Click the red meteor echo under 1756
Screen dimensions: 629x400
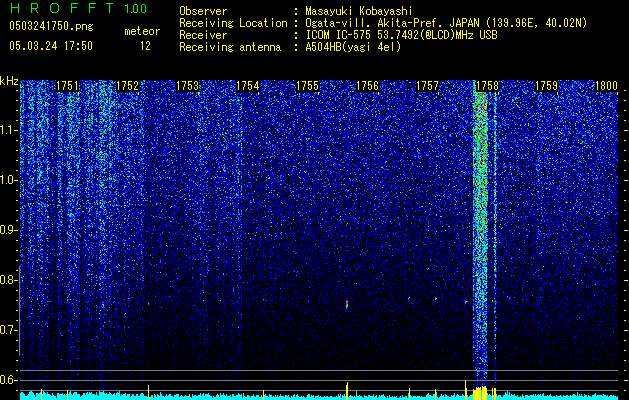click(x=347, y=304)
